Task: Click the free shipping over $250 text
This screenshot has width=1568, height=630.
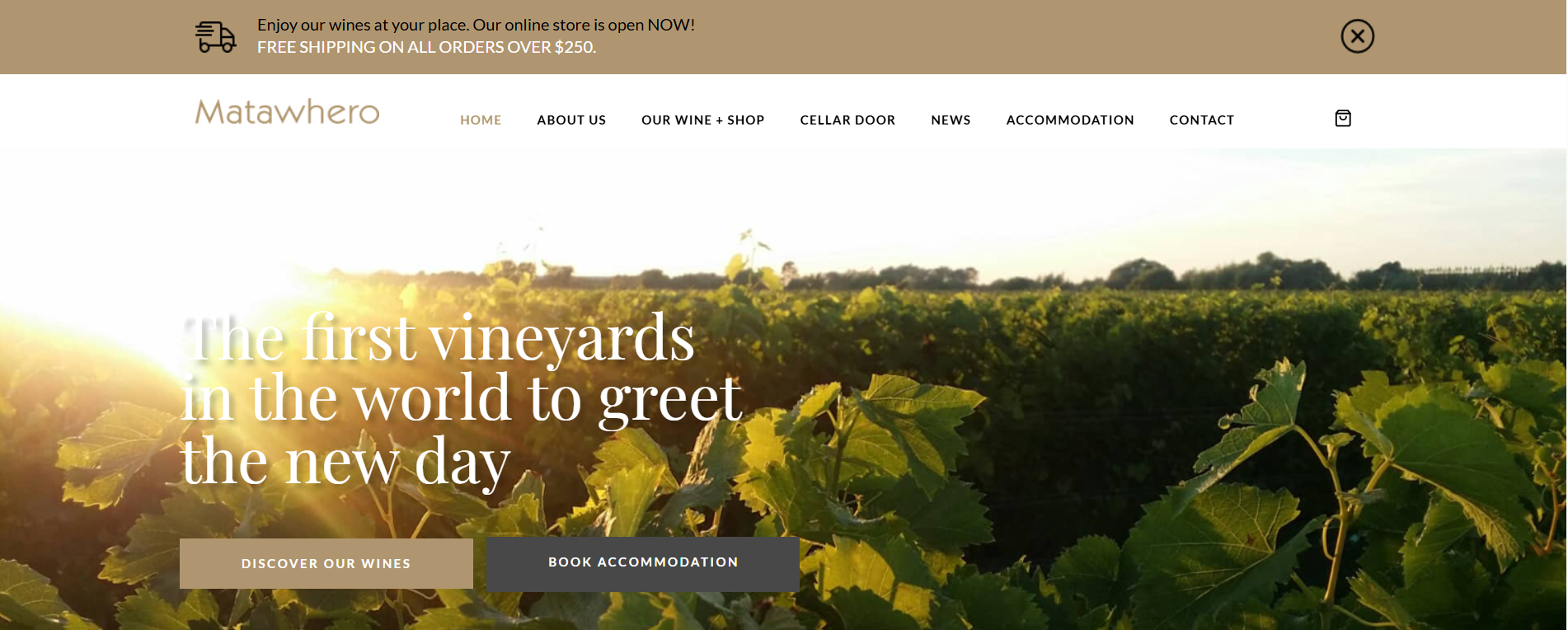Action: tap(426, 47)
